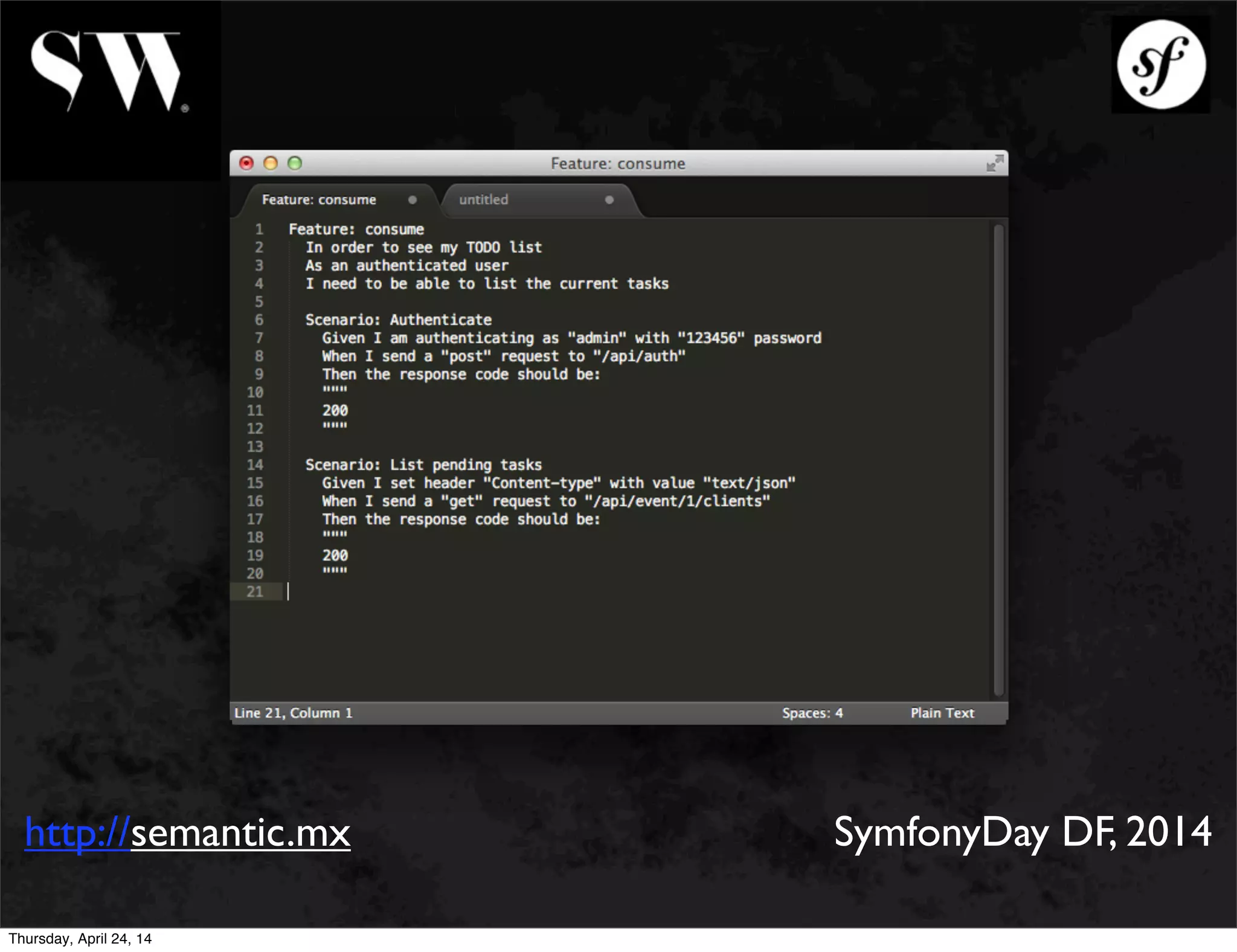Toggle fullscreen arrows in title bar
Screen dimensions: 1237x952
pyautogui.click(x=994, y=163)
